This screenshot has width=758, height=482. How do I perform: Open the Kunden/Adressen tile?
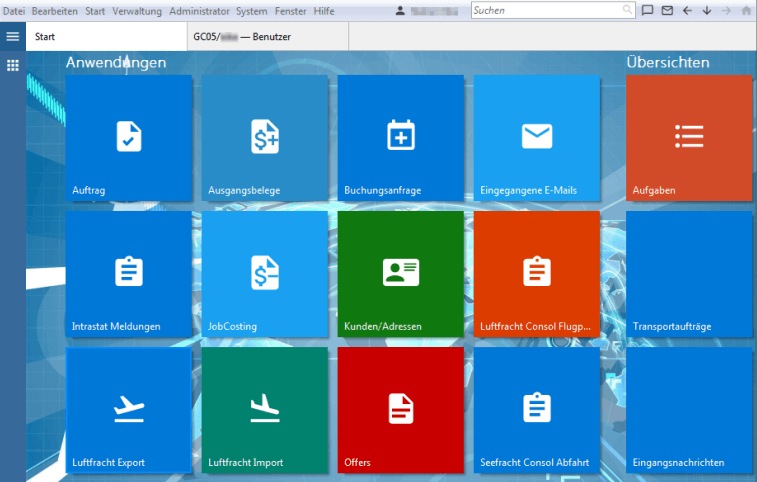400,273
